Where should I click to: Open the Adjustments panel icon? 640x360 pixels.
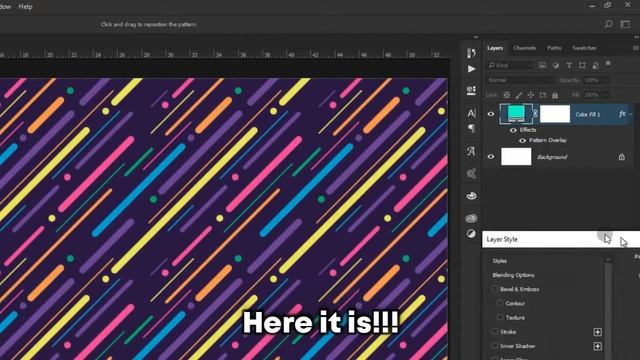471,233
